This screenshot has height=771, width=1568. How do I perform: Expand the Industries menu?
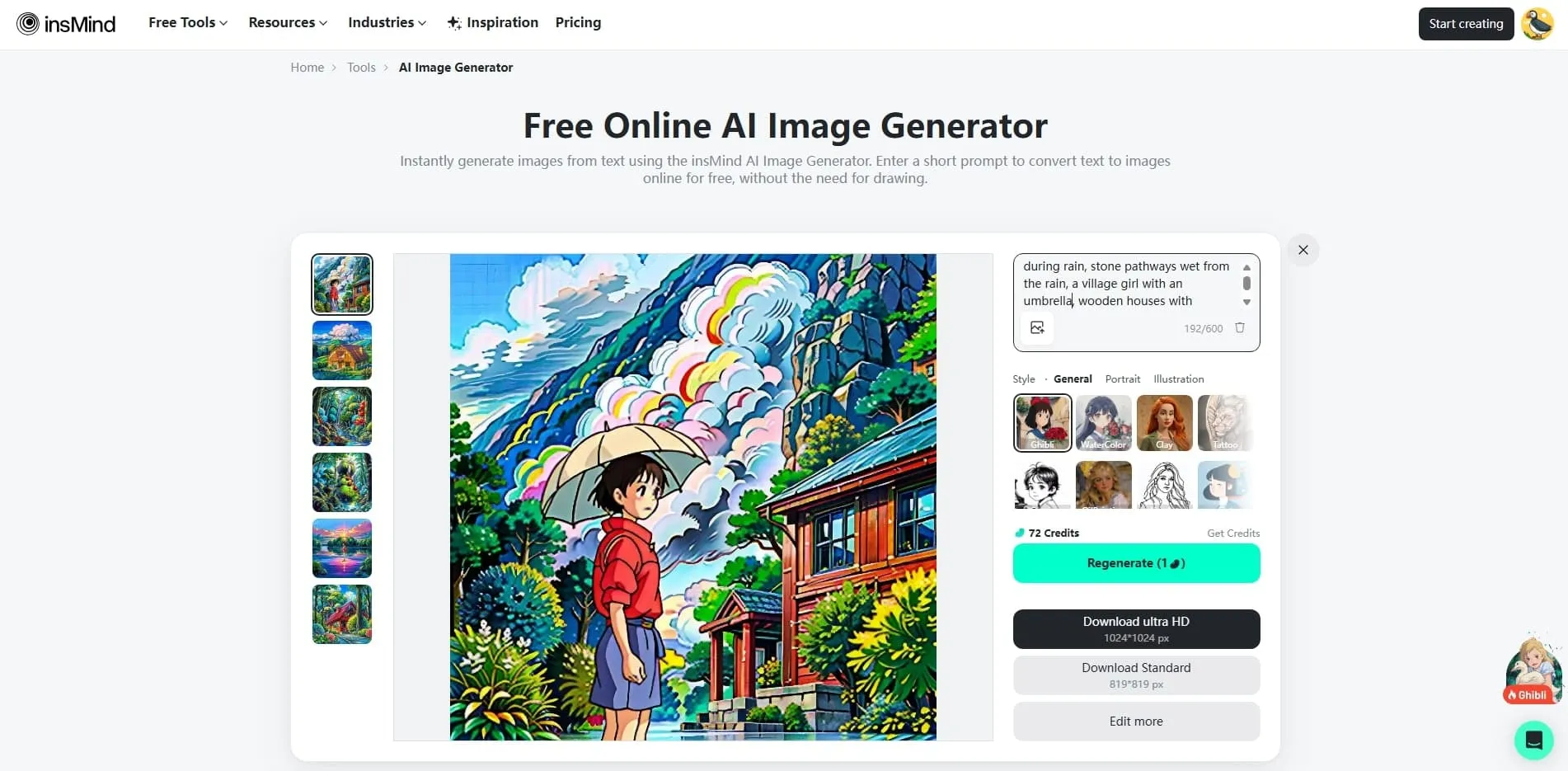tap(387, 22)
